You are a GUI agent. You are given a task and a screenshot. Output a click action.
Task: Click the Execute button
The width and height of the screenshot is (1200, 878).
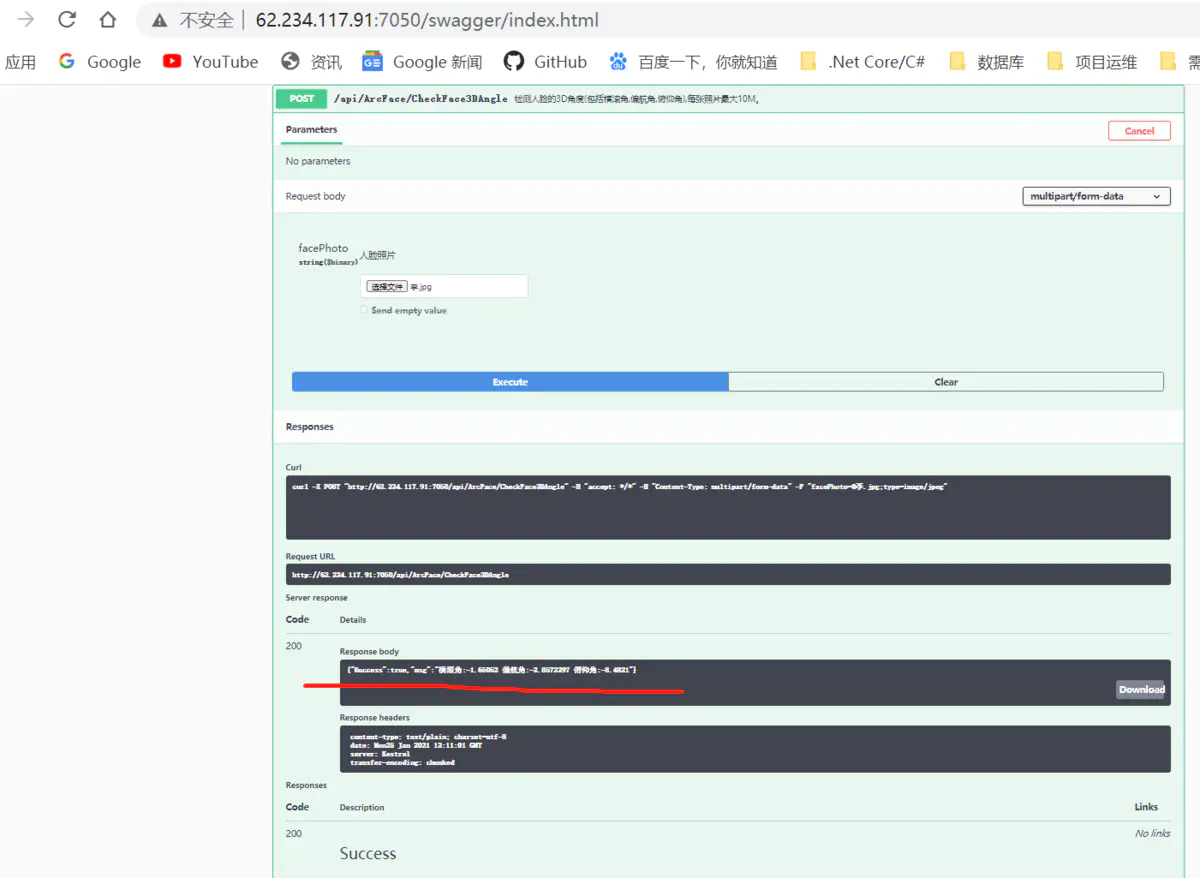(510, 381)
